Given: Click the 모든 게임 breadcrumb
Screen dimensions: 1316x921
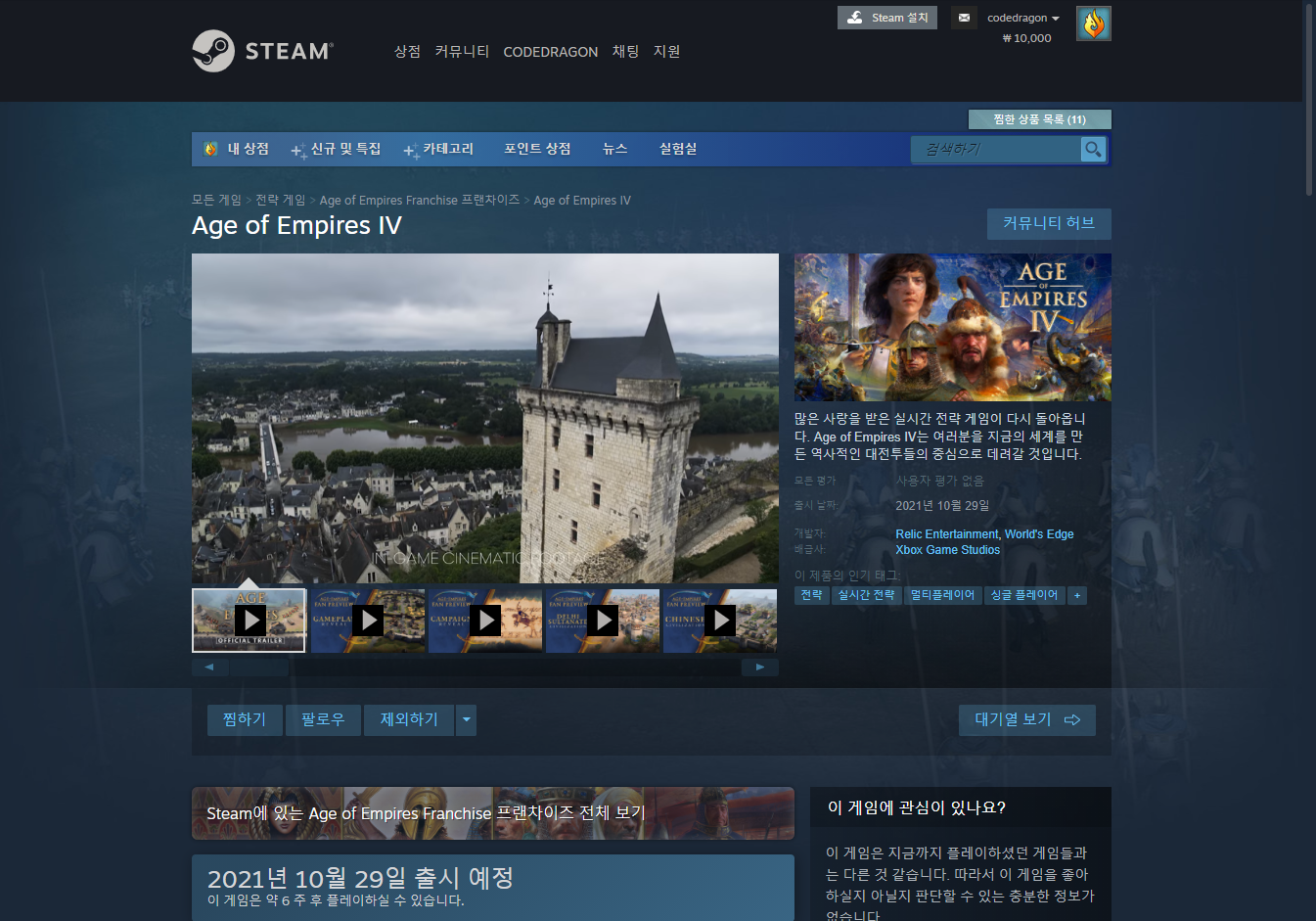Looking at the screenshot, I should [x=216, y=200].
